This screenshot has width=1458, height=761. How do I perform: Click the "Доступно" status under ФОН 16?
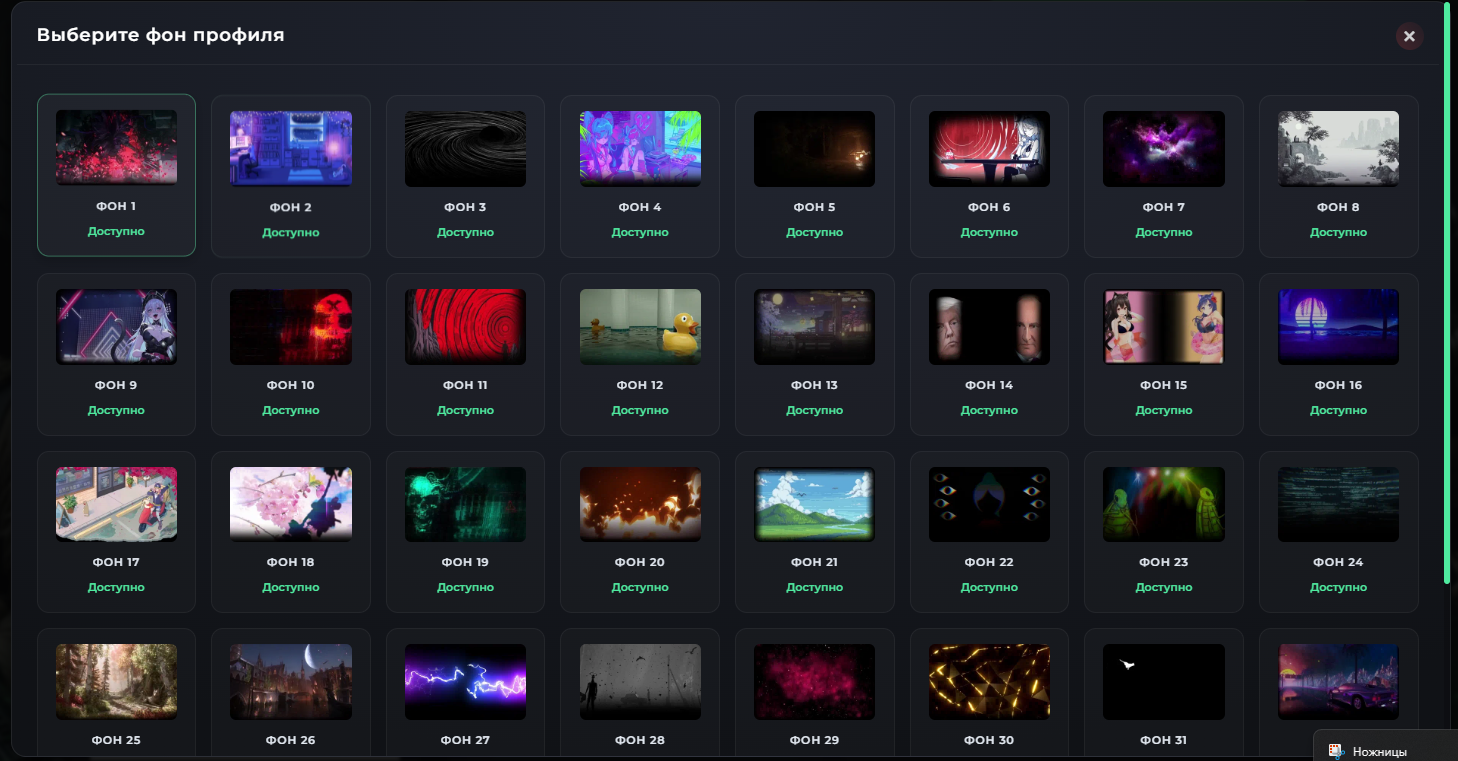click(1338, 410)
